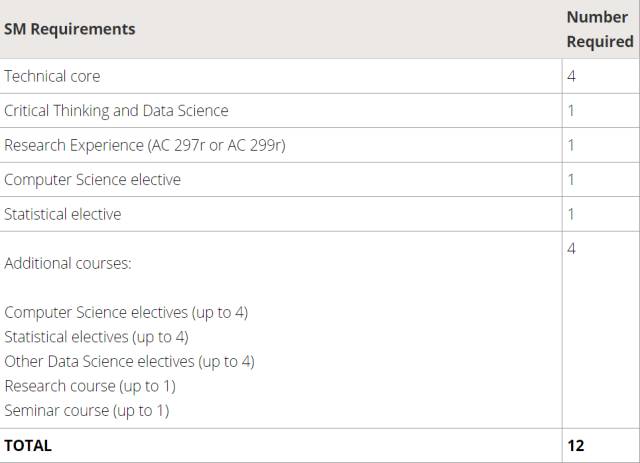Click Statistical electives (up to 4) text

coord(96,337)
